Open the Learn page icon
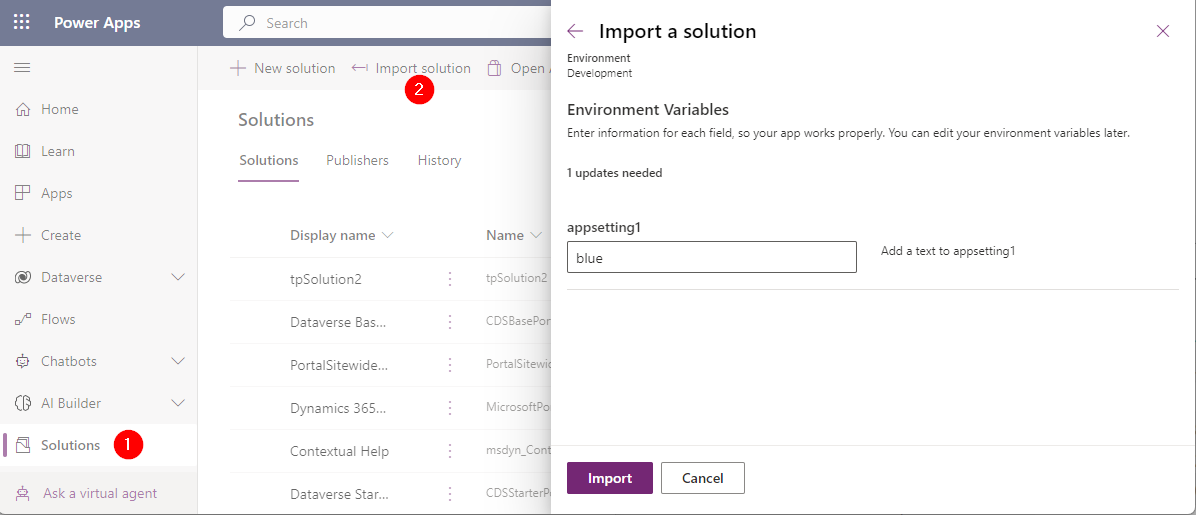The height and width of the screenshot is (515, 1196). 23,151
